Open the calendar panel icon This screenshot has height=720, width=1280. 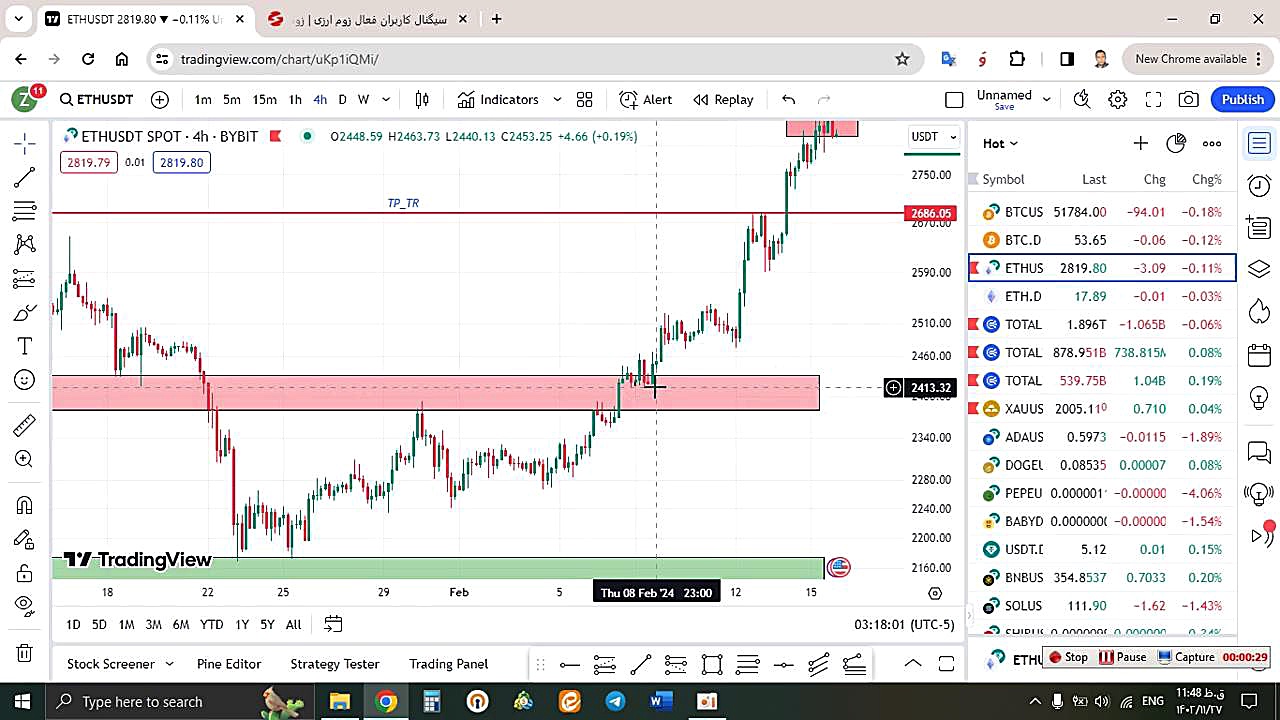pyautogui.click(x=1259, y=355)
